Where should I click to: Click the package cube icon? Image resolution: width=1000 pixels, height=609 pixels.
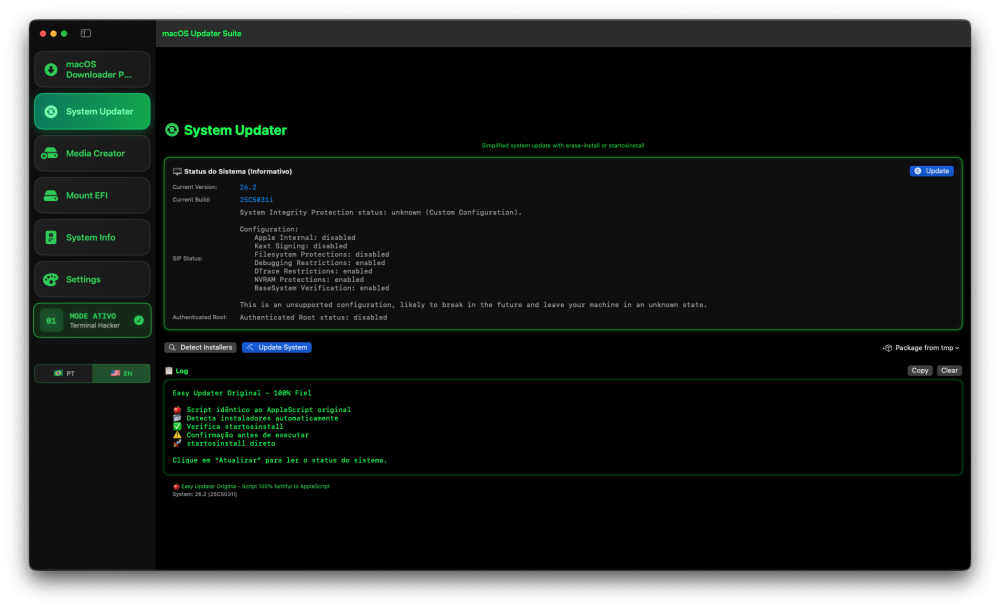(x=887, y=348)
